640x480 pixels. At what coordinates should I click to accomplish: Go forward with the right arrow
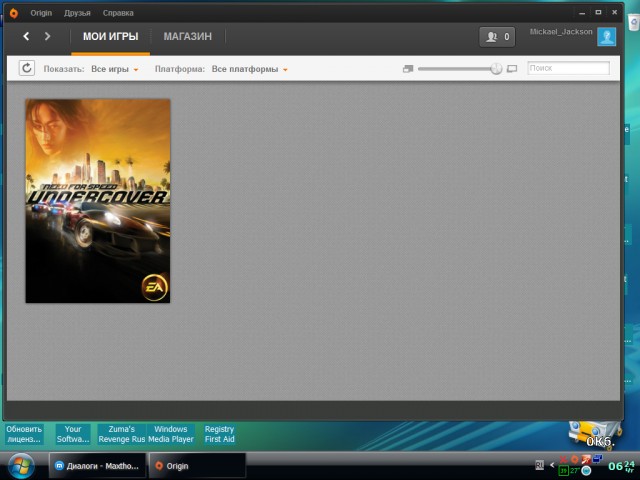[47, 37]
